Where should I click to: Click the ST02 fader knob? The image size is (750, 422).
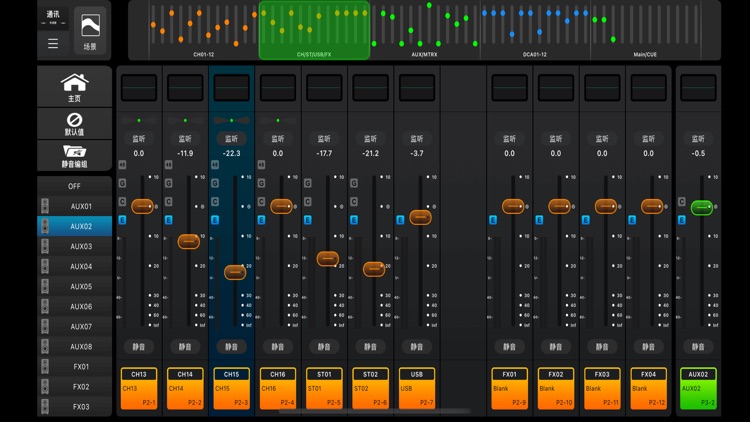pyautogui.click(x=374, y=269)
